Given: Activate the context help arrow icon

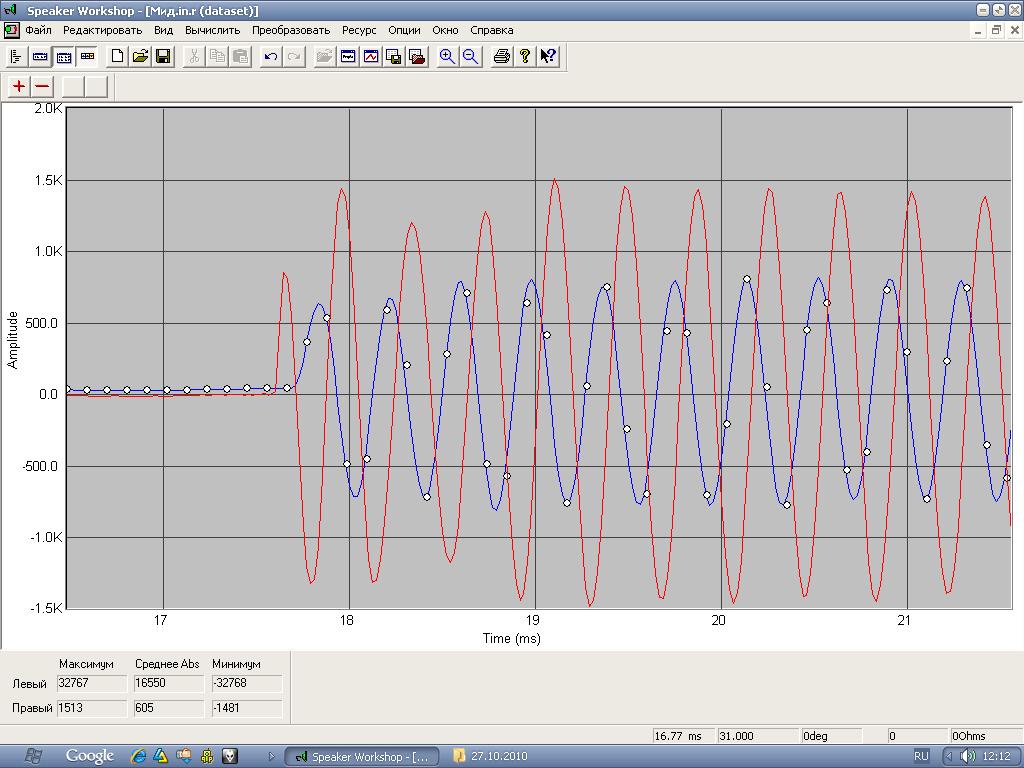Looking at the screenshot, I should coord(548,57).
